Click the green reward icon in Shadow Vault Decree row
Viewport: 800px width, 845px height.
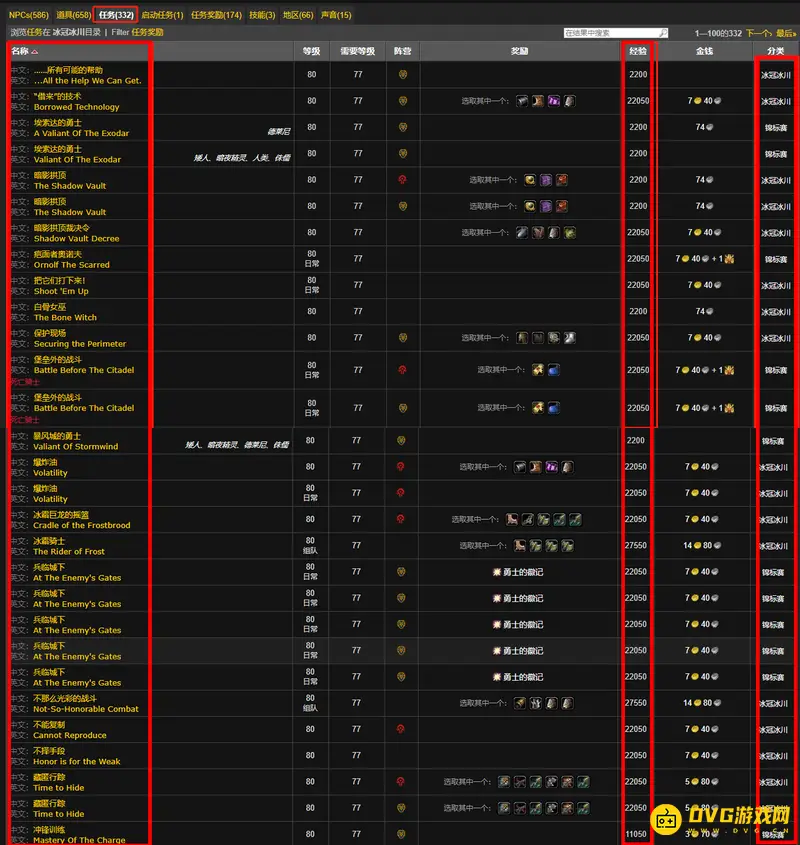tap(570, 232)
